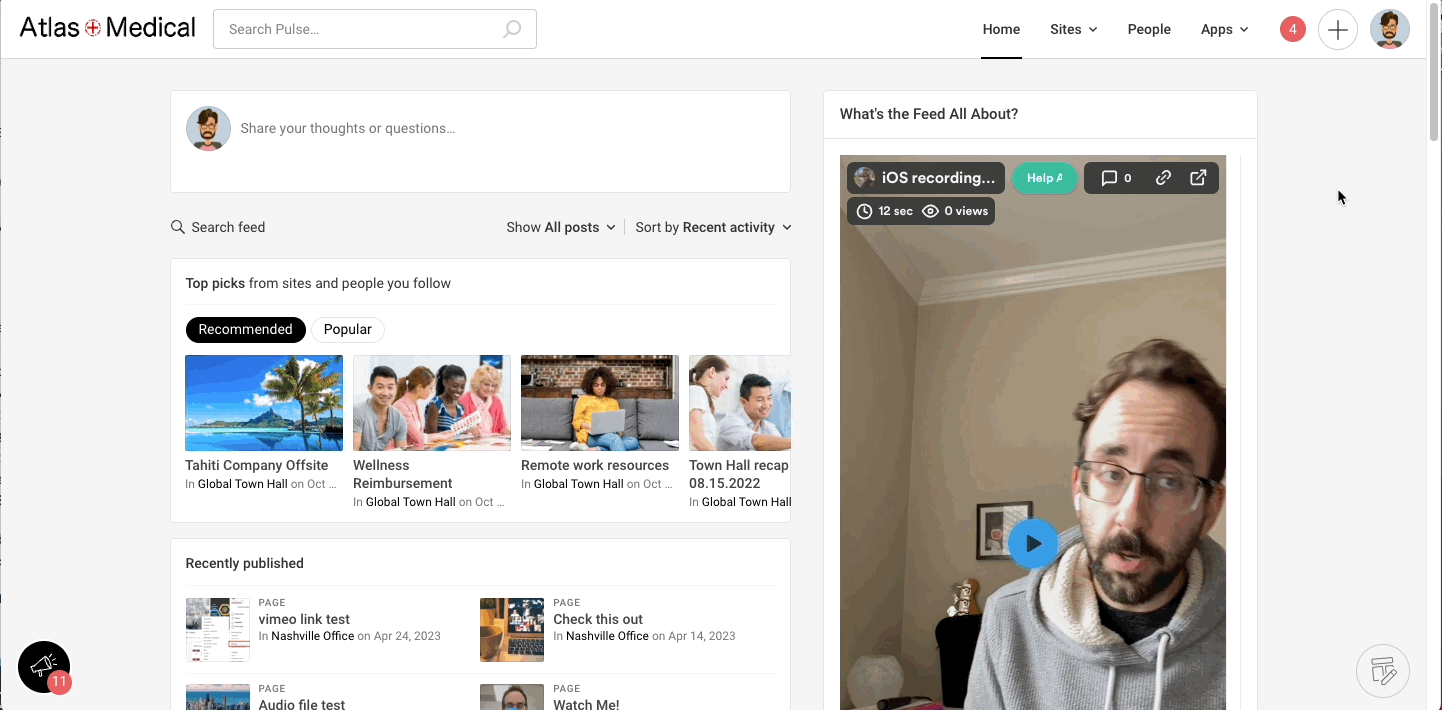The height and width of the screenshot is (710, 1442).
Task: Expand the Apps dropdown menu
Action: (x=1225, y=29)
